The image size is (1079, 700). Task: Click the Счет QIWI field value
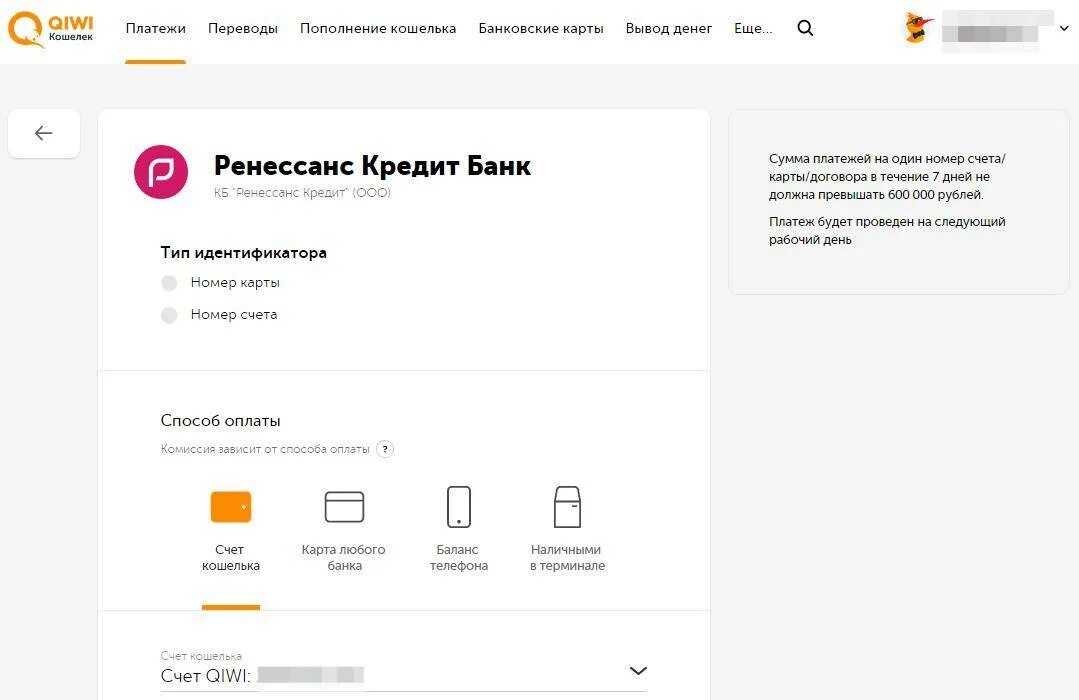(262, 675)
